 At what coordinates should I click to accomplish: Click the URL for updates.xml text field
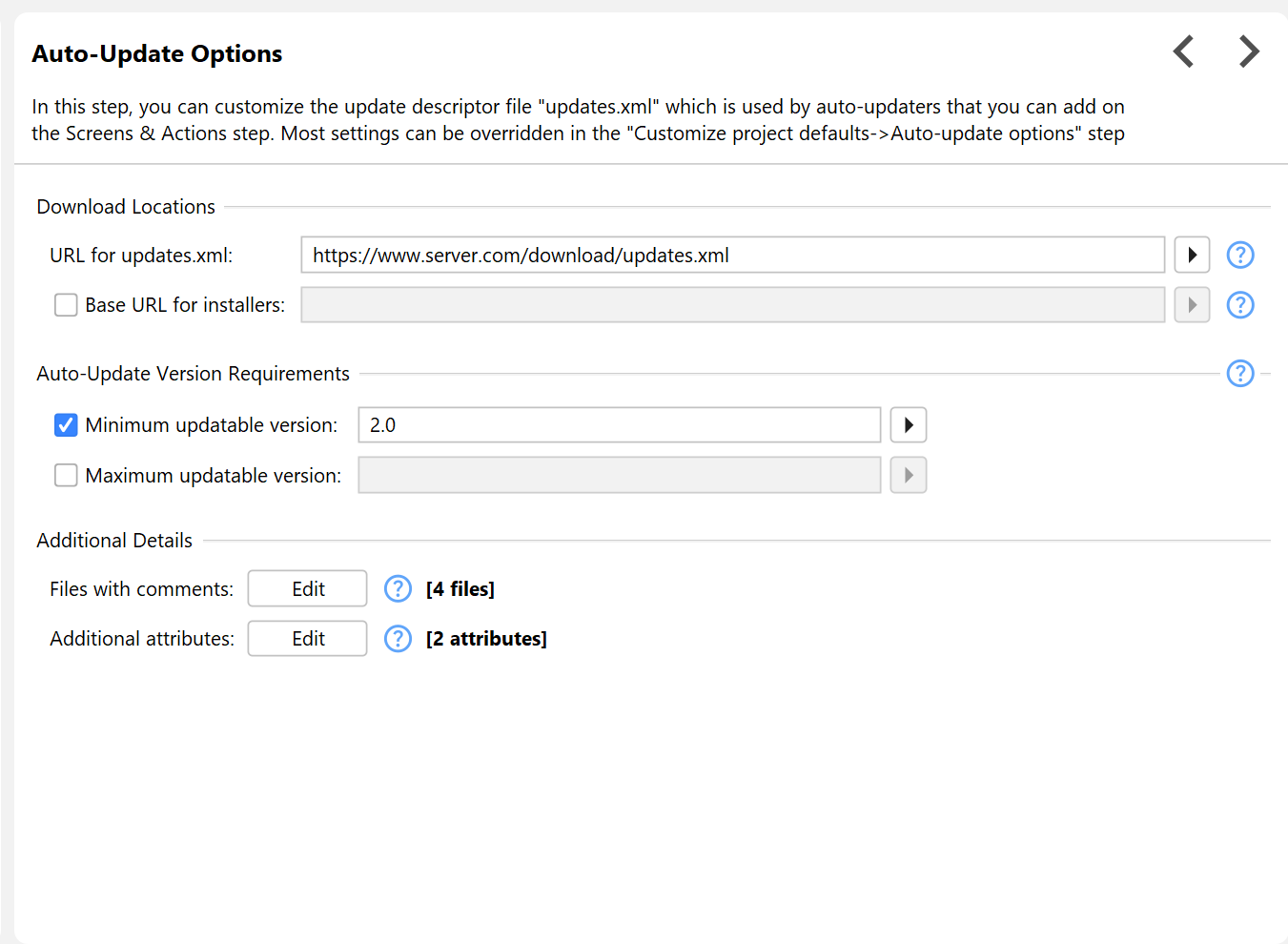(x=732, y=256)
